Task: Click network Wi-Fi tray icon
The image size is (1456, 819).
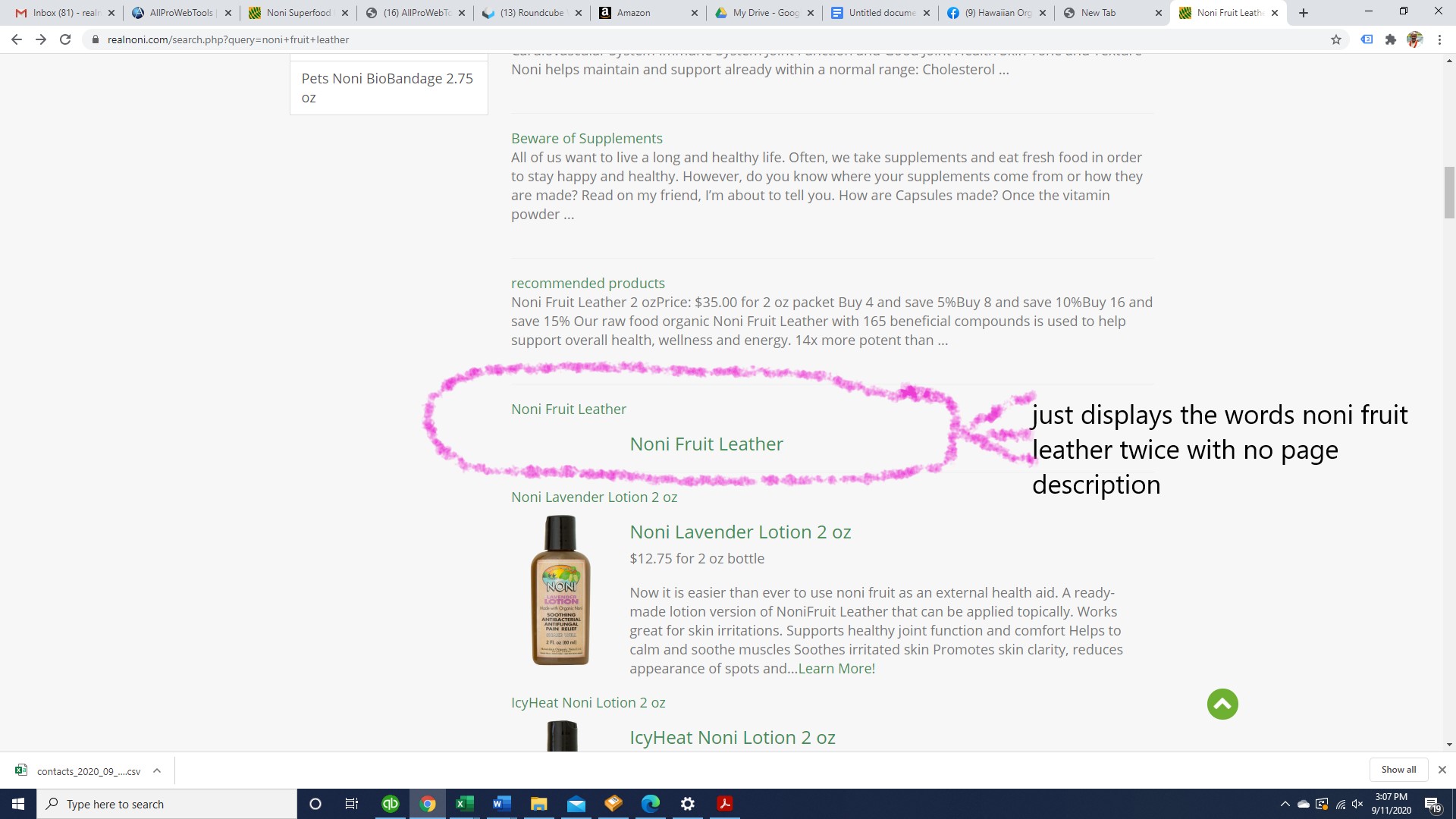Action: [x=1340, y=805]
